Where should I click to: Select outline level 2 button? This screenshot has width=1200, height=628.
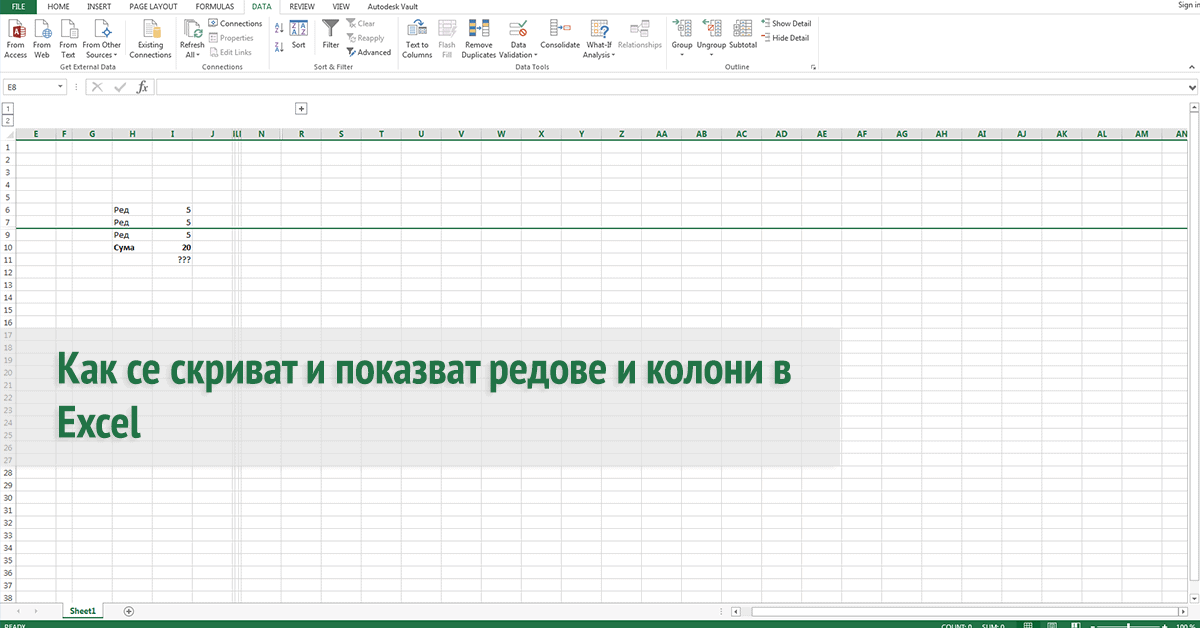[x=7, y=120]
